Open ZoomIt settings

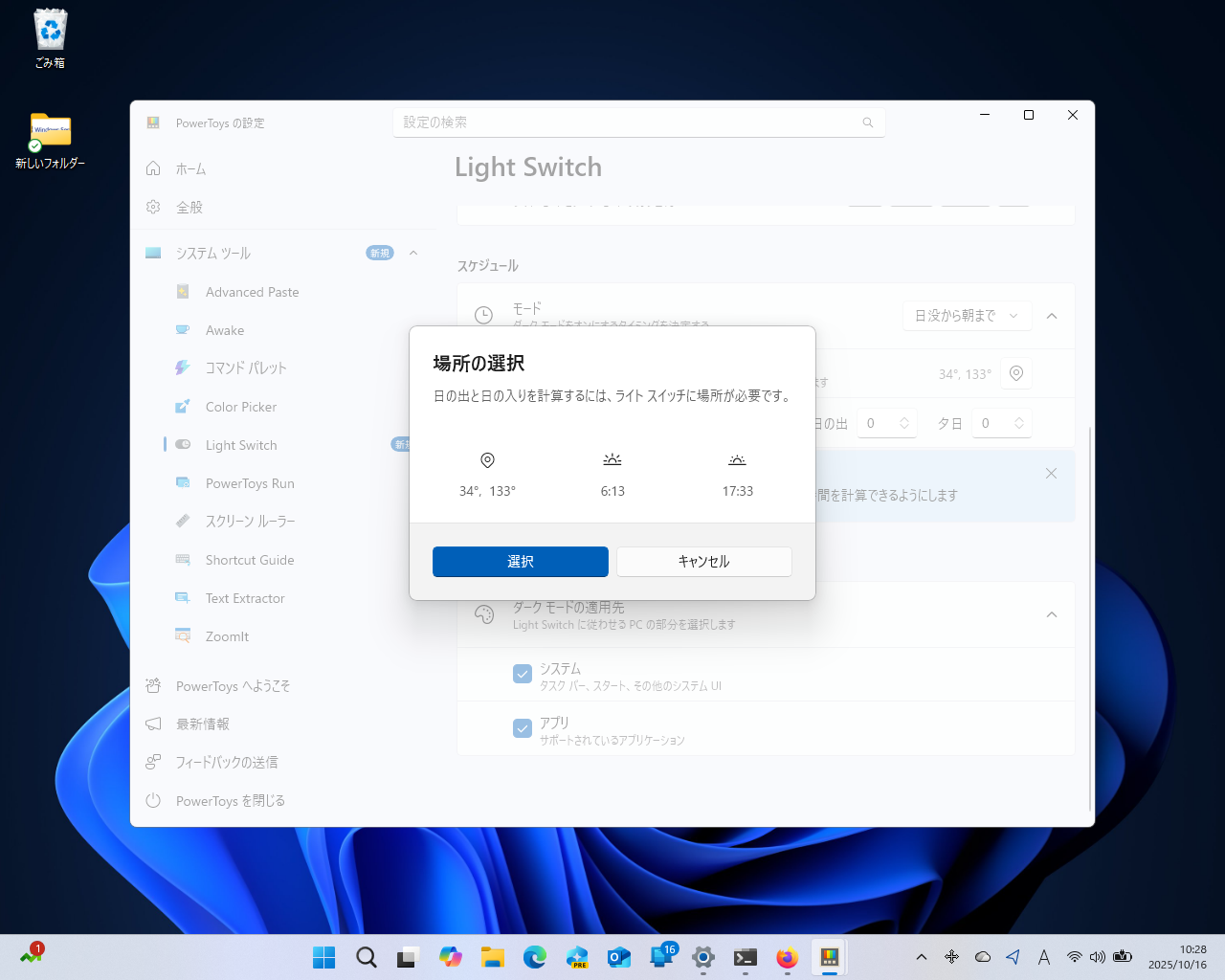coord(228,635)
